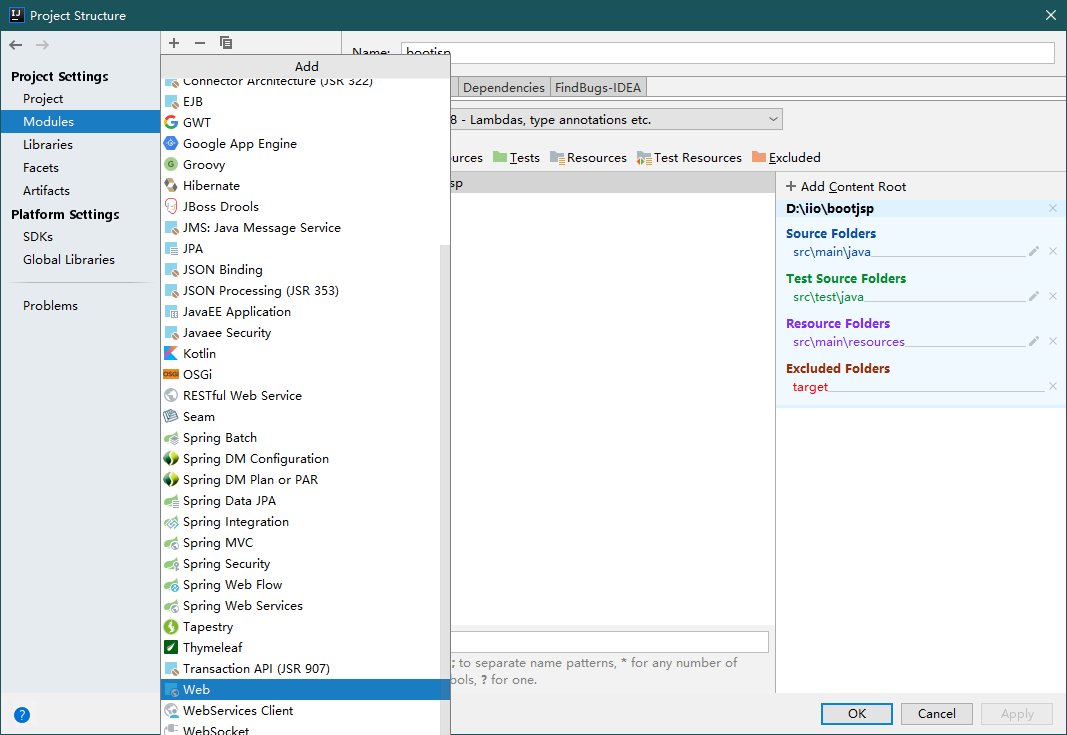Click Add Content Root
This screenshot has height=735, width=1067.
click(x=846, y=186)
